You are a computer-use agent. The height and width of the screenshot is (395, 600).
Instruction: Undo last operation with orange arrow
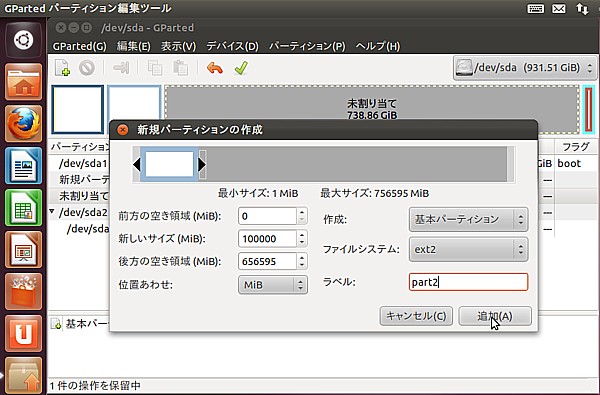tap(215, 68)
